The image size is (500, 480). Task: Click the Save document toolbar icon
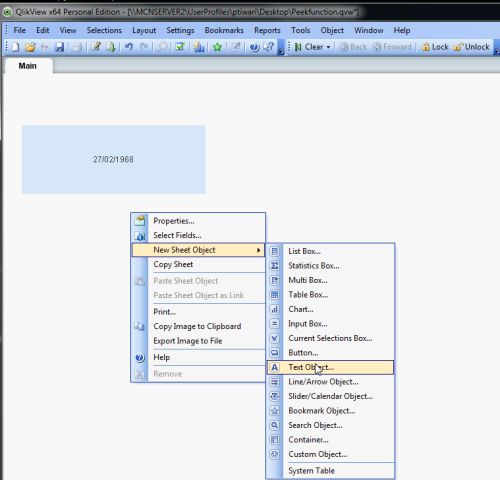pyautogui.click(x=59, y=47)
